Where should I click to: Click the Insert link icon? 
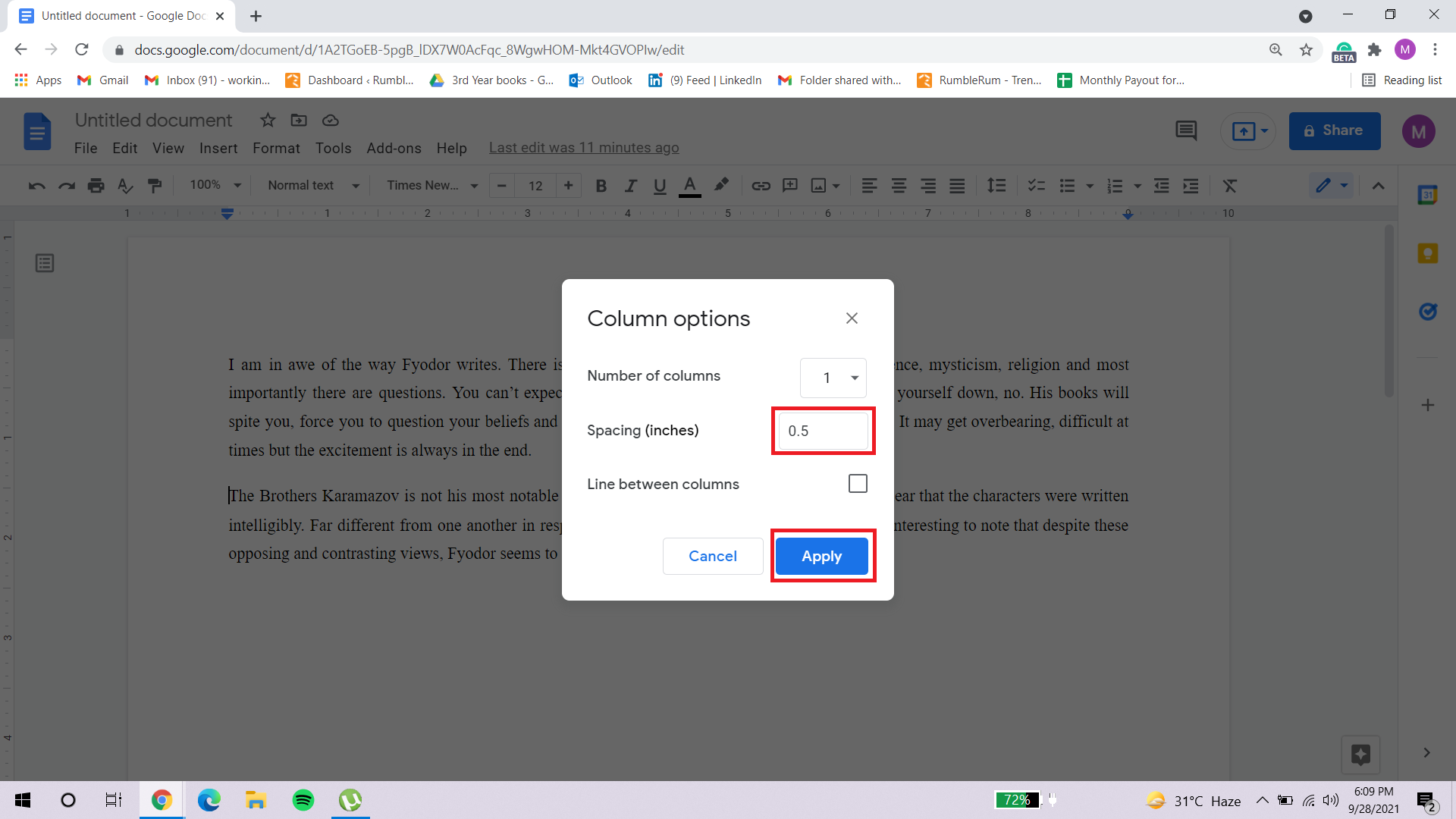[x=761, y=186]
